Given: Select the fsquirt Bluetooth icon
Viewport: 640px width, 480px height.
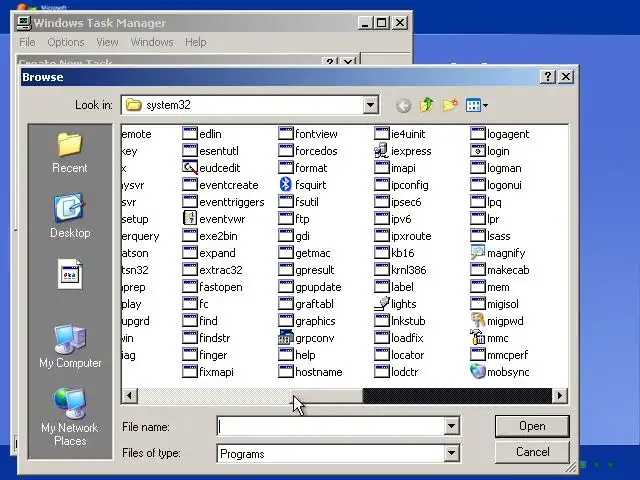Looking at the screenshot, I should click(286, 185).
